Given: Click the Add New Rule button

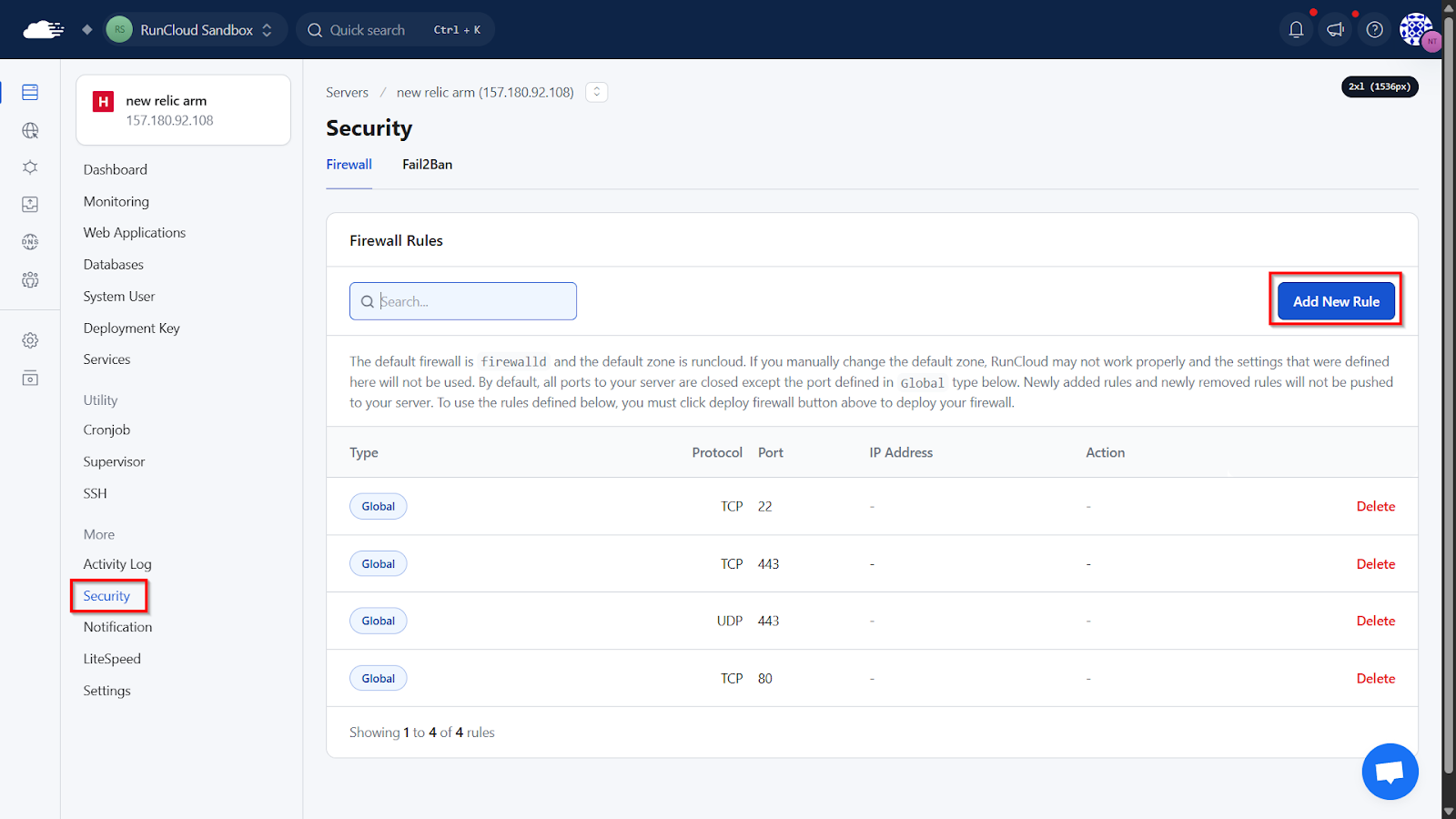Looking at the screenshot, I should pos(1336,301).
